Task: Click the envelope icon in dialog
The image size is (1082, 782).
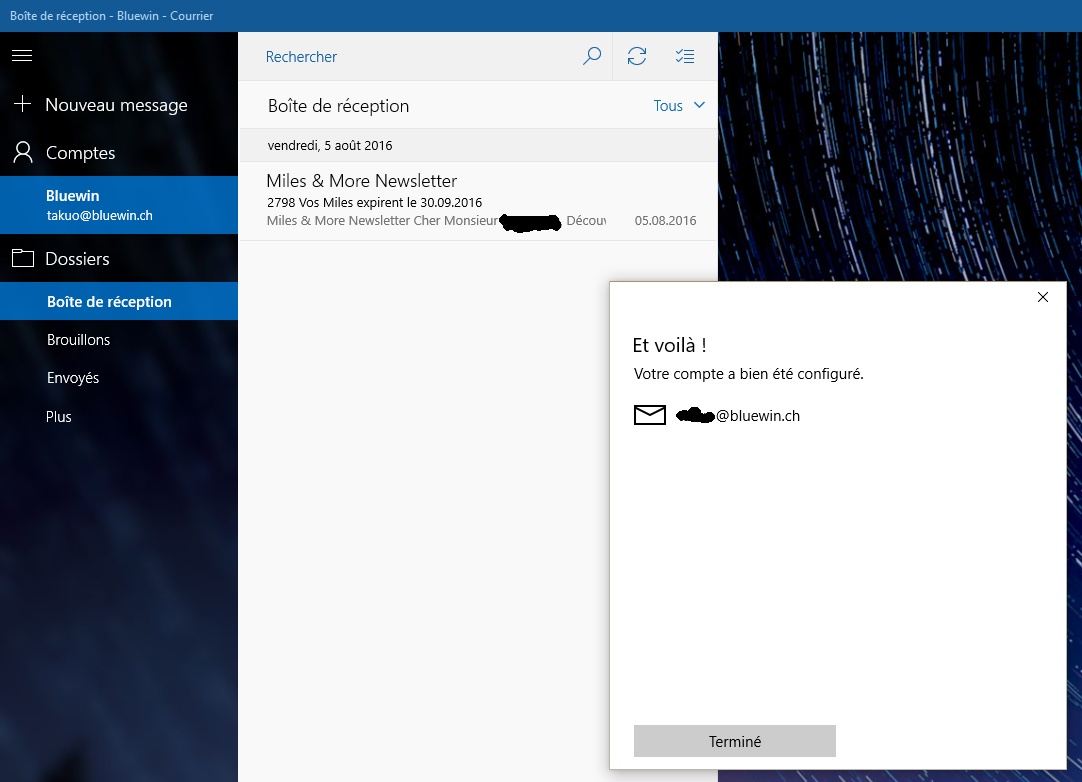Action: (x=650, y=416)
